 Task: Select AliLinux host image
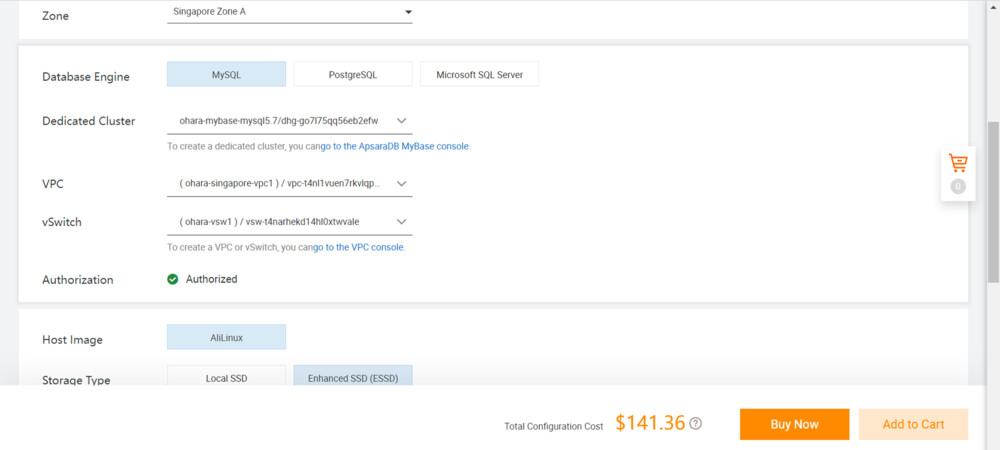pyautogui.click(x=226, y=337)
